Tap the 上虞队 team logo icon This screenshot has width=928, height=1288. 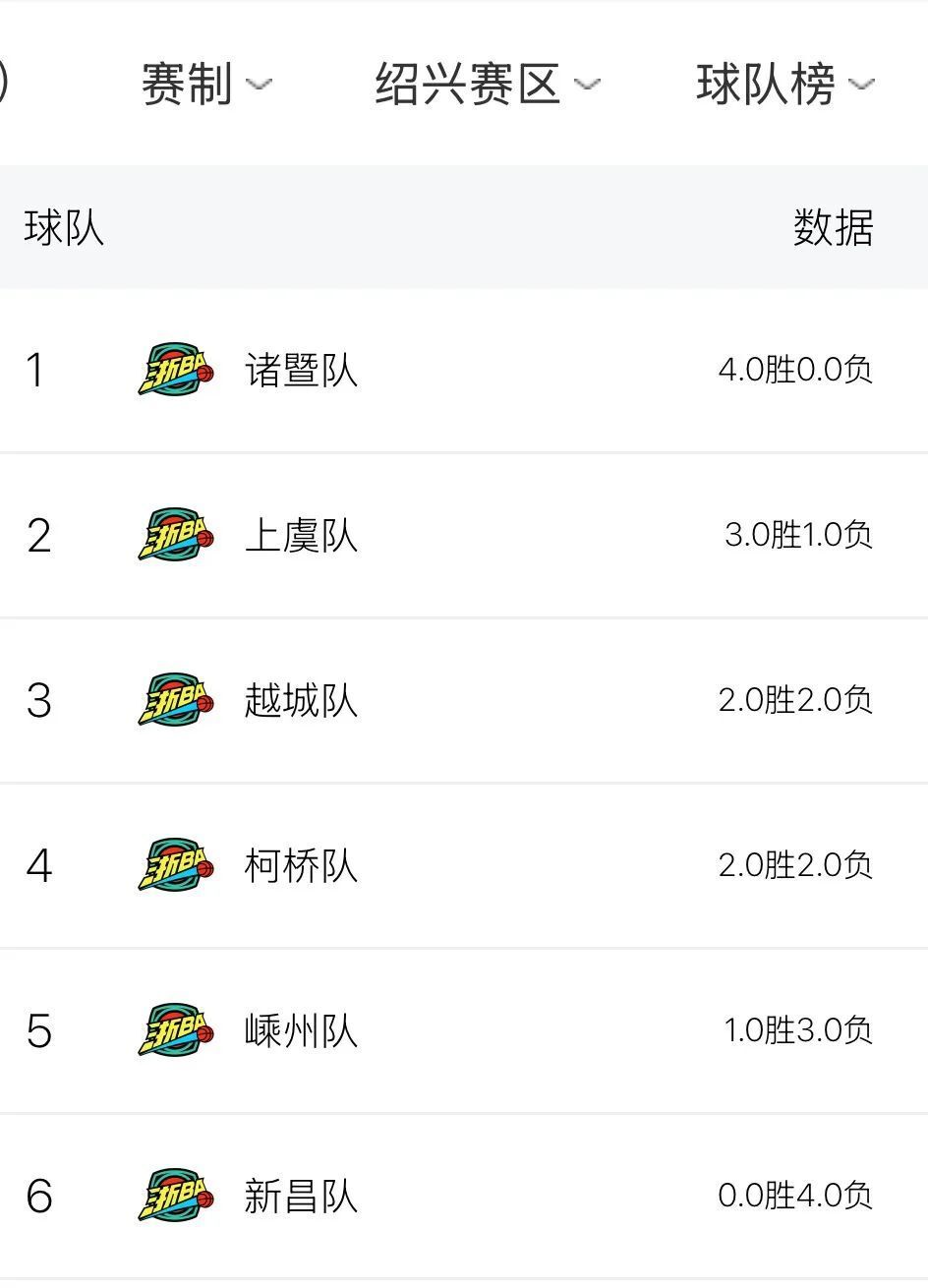coord(176,535)
